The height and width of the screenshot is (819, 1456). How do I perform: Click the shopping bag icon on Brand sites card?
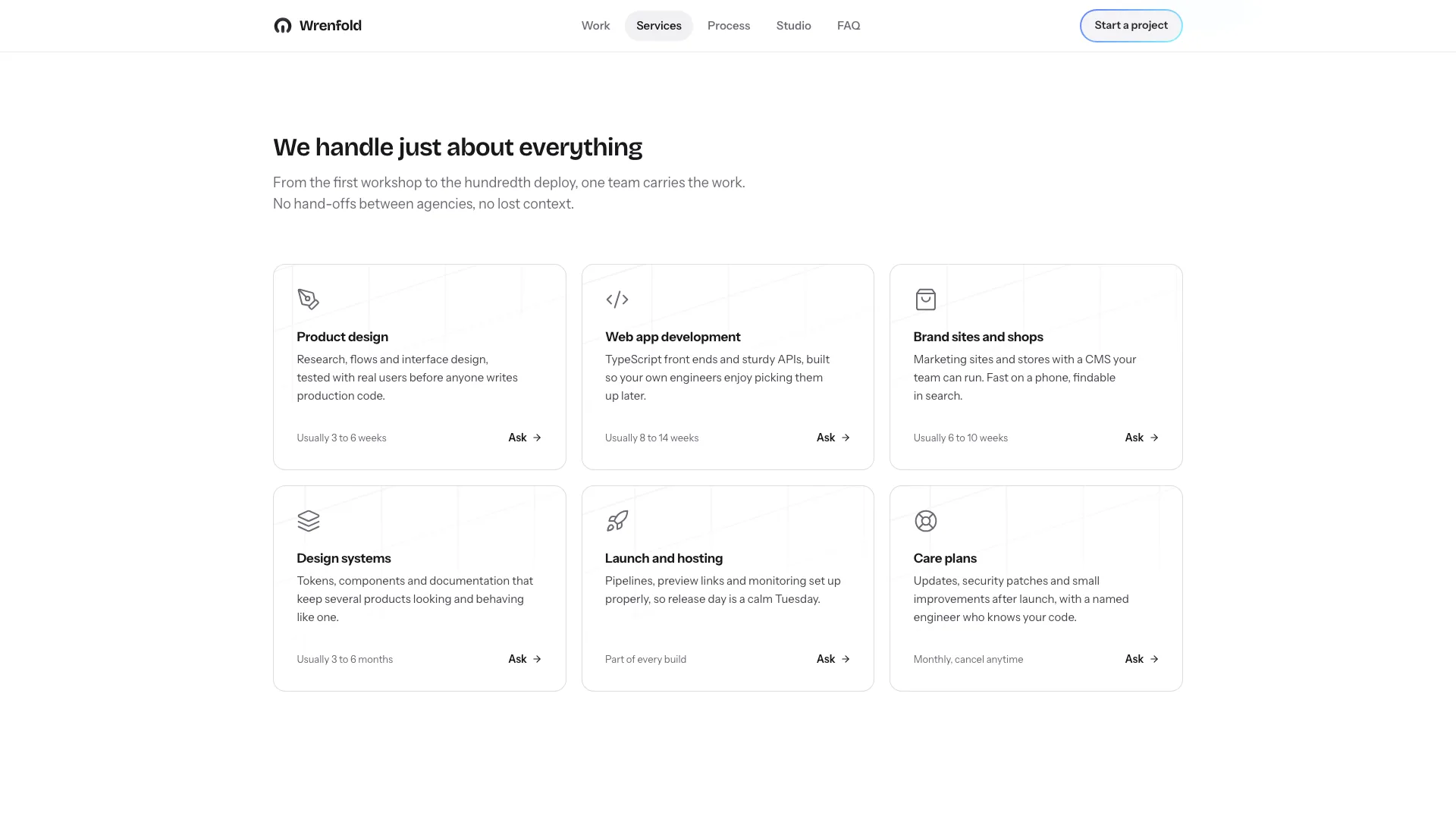(x=926, y=300)
